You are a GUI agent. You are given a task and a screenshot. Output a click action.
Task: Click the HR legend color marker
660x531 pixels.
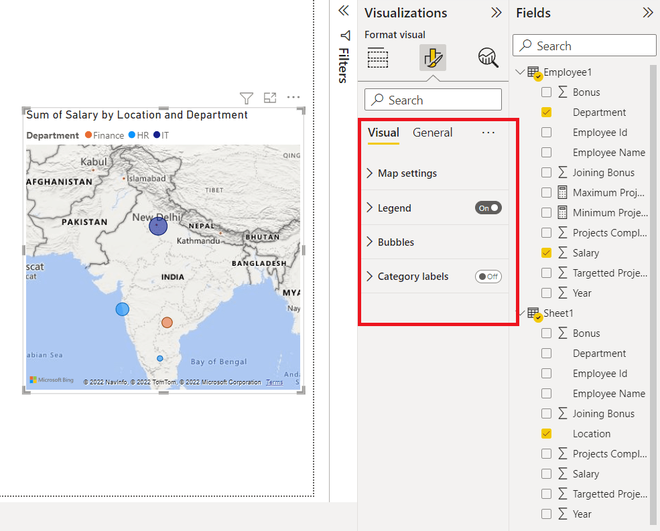(132, 135)
